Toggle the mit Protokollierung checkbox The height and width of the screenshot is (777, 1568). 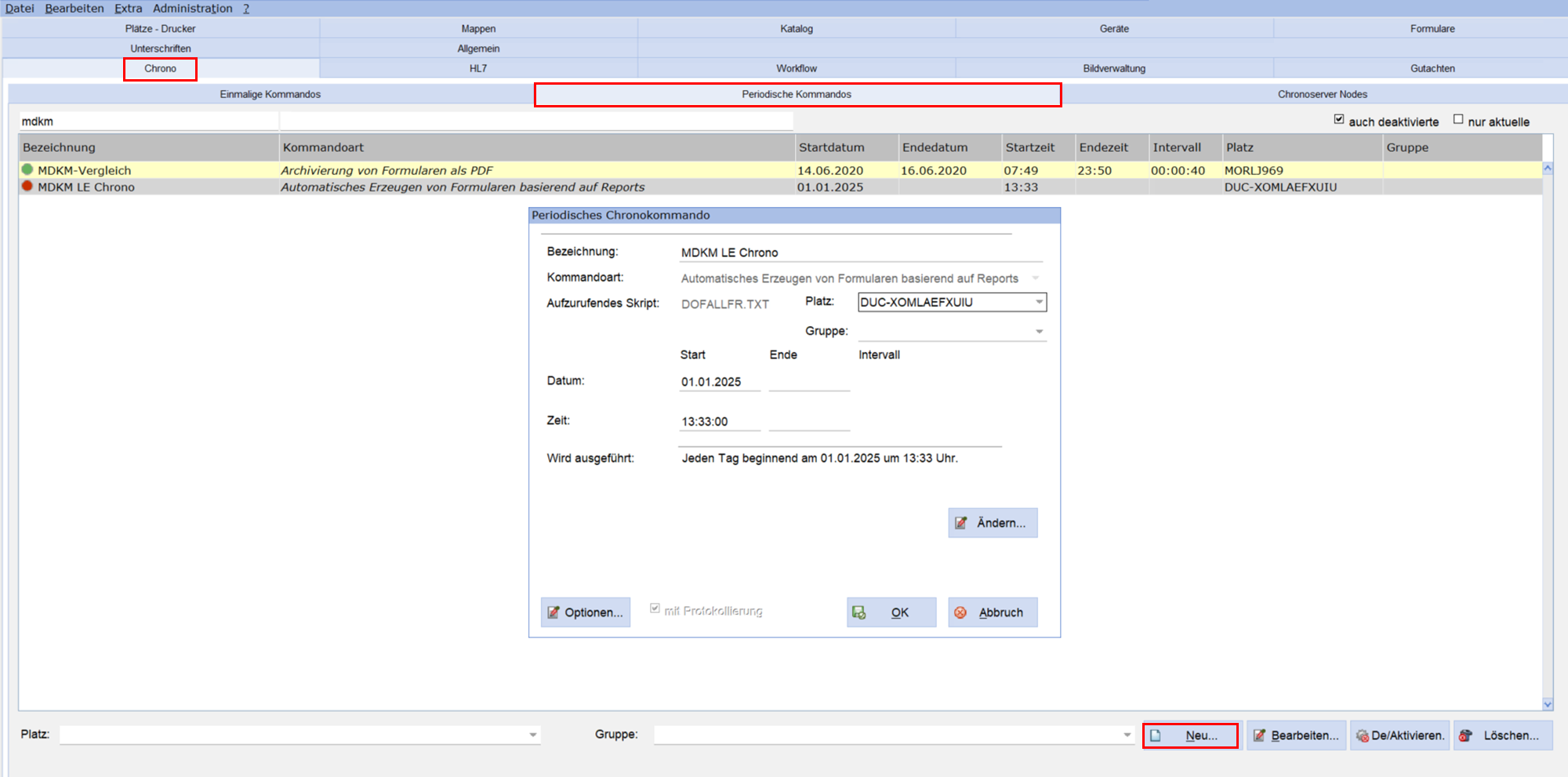point(655,608)
